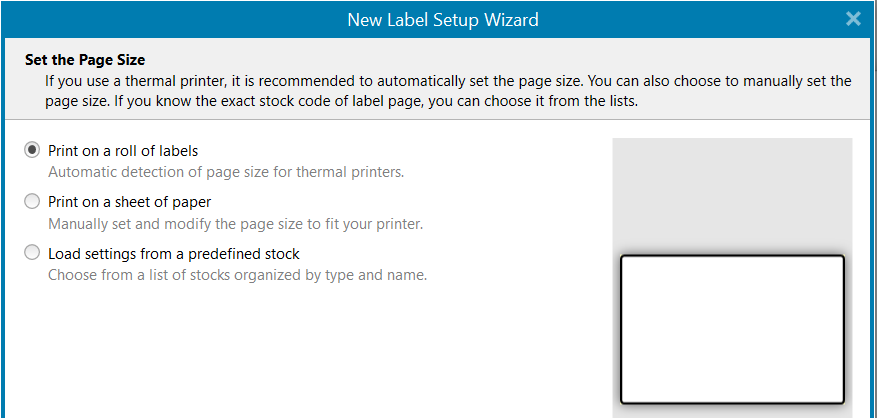Click the 'If you use a thermal printer' instruction line
The image size is (877, 418).
point(448,81)
